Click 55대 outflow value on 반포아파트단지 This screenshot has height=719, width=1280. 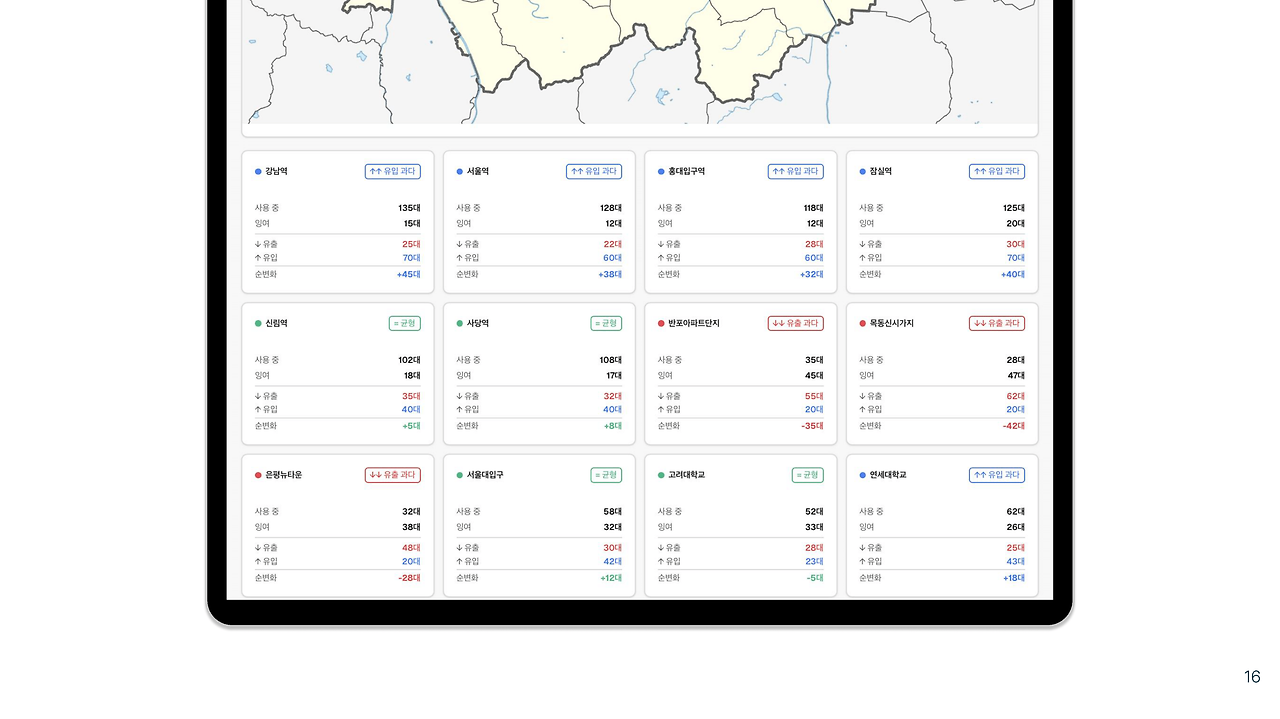tap(814, 396)
